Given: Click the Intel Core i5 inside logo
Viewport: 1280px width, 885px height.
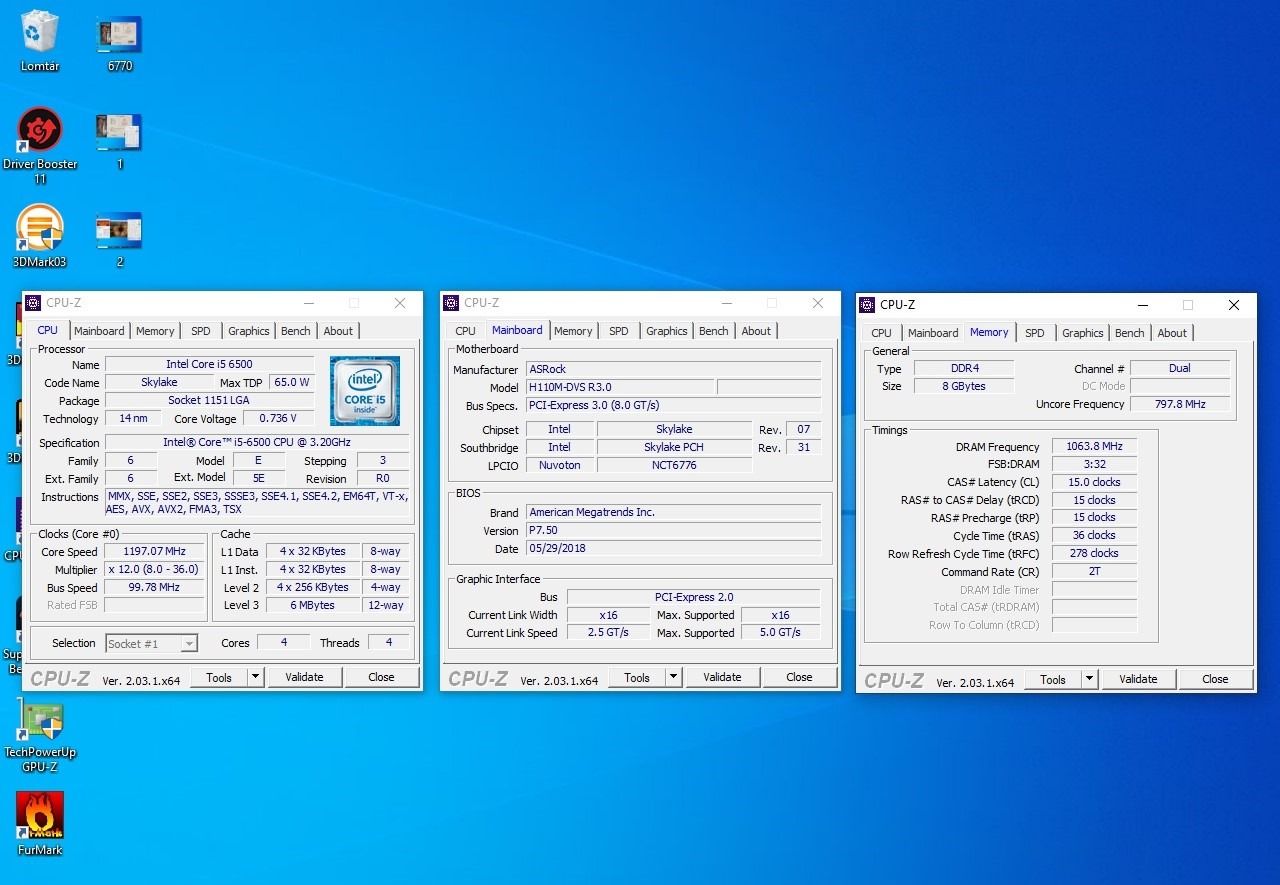Looking at the screenshot, I should 365,391.
